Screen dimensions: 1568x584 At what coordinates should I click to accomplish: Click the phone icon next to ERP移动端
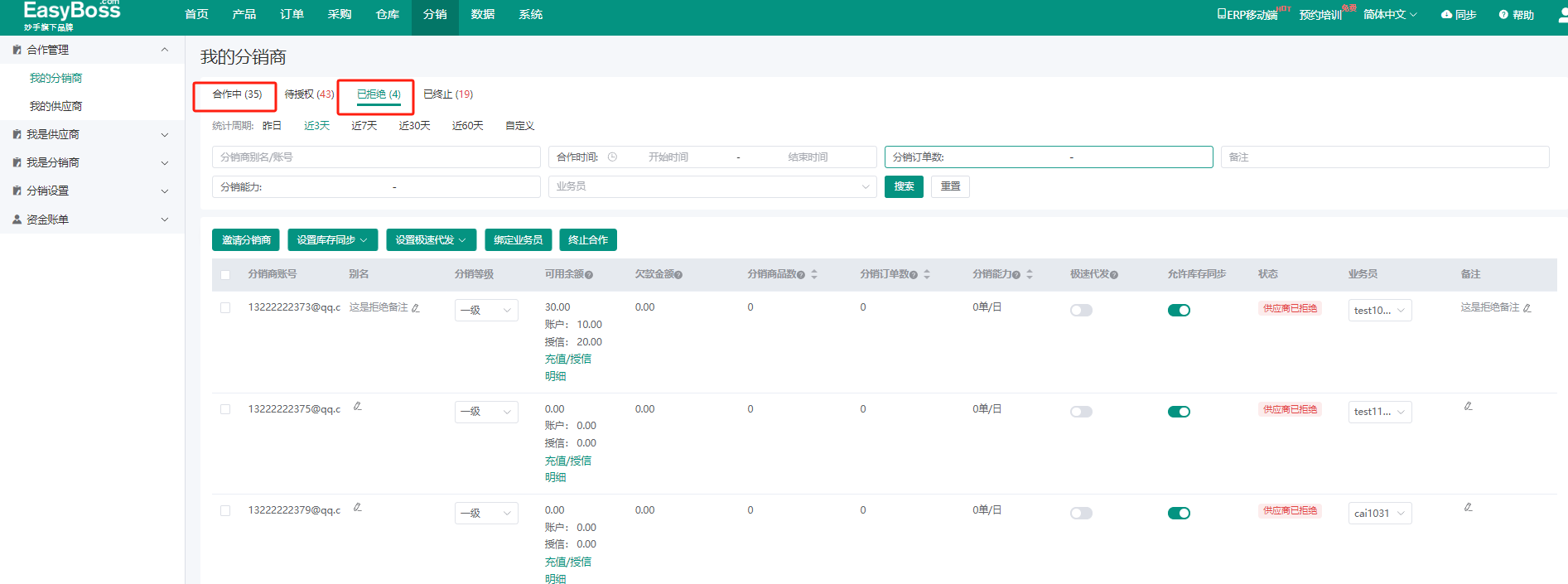pos(1221,14)
